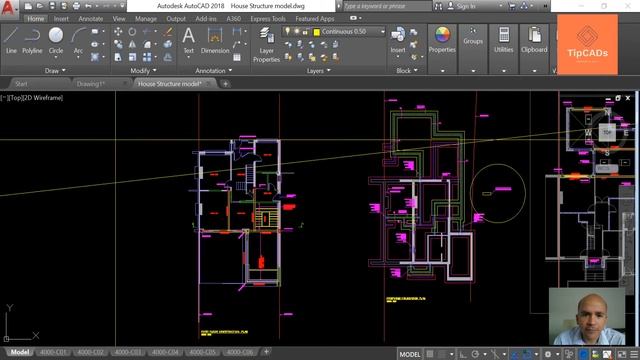Click the Offset tool icon
Image resolution: width=640 pixels, height=360 pixels.
pos(168,57)
